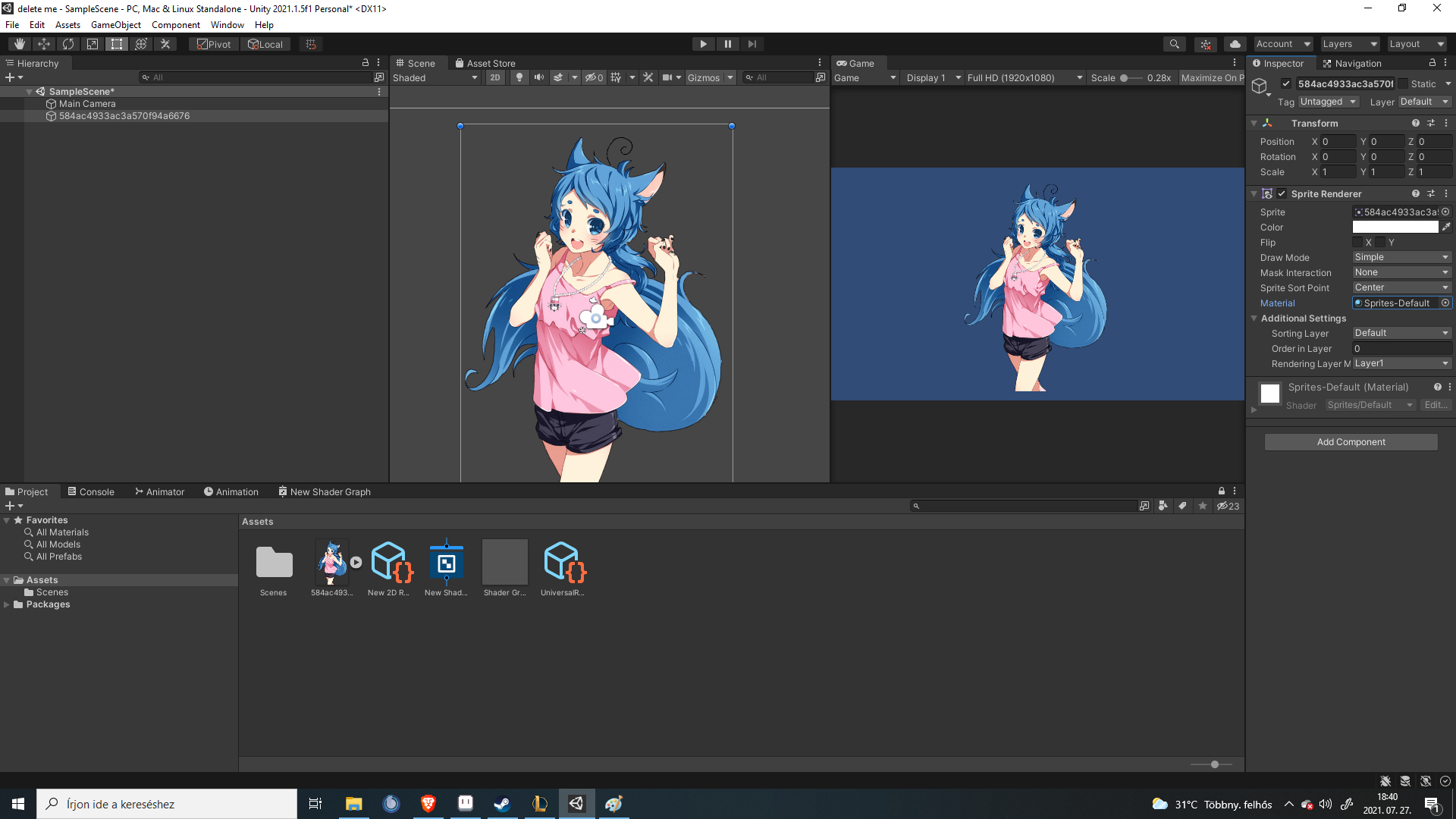The width and height of the screenshot is (1456, 819).
Task: Open Tag dropdown showing Untagged
Action: click(x=1329, y=102)
